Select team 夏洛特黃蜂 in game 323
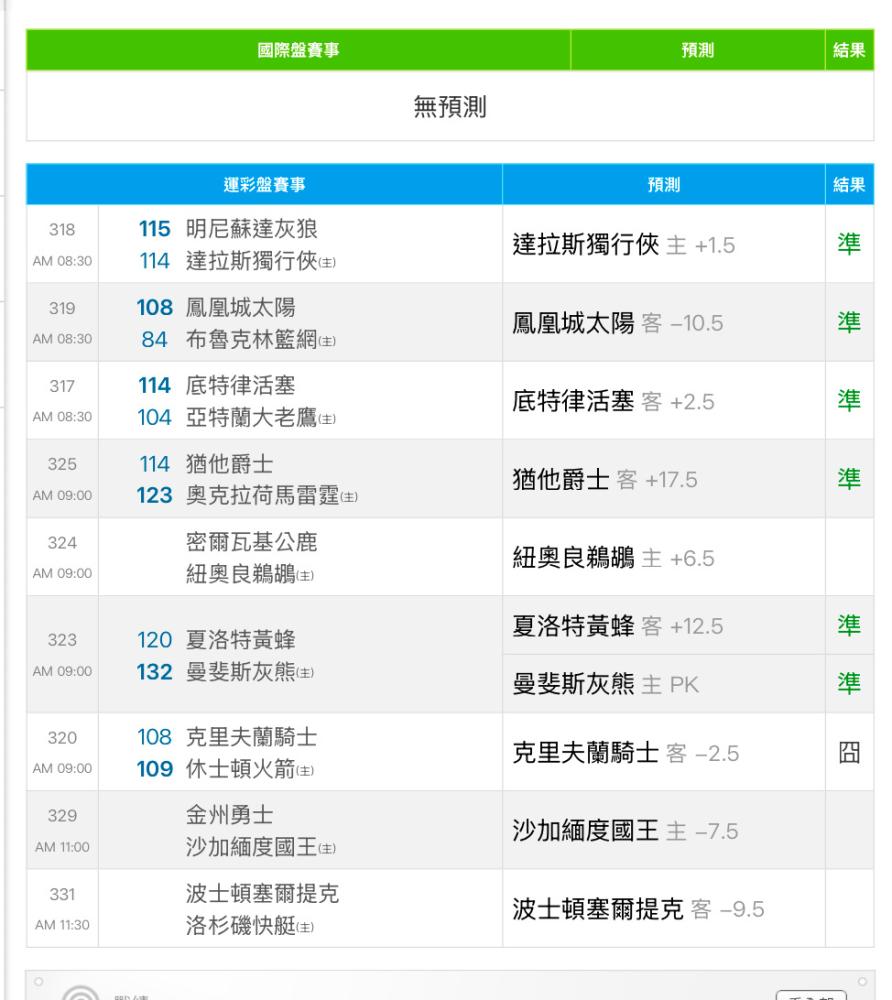Screen dimensions: 892x1000 [240, 640]
